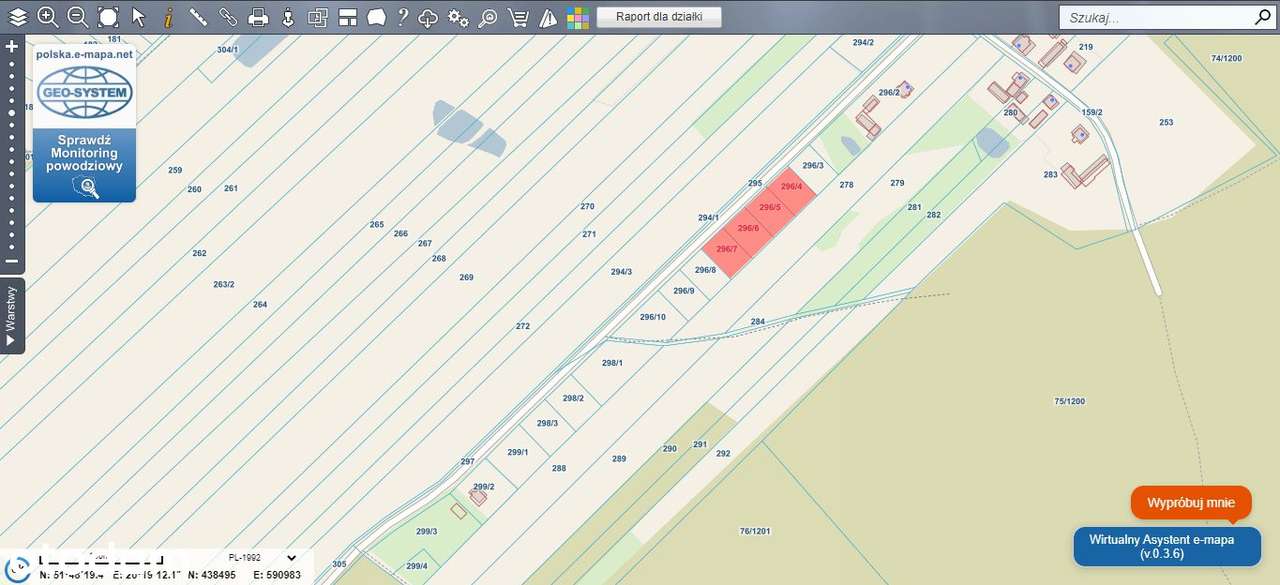Select highlighted parcel 296/4
Image resolution: width=1280 pixels, height=585 pixels.
[791, 187]
